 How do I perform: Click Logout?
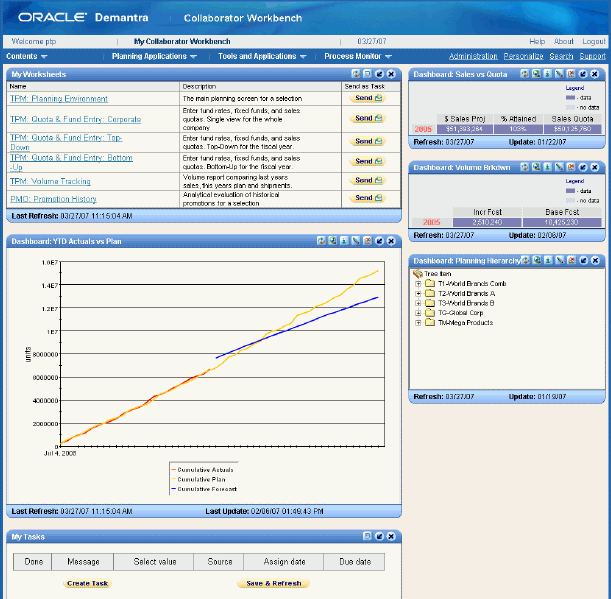[x=594, y=41]
